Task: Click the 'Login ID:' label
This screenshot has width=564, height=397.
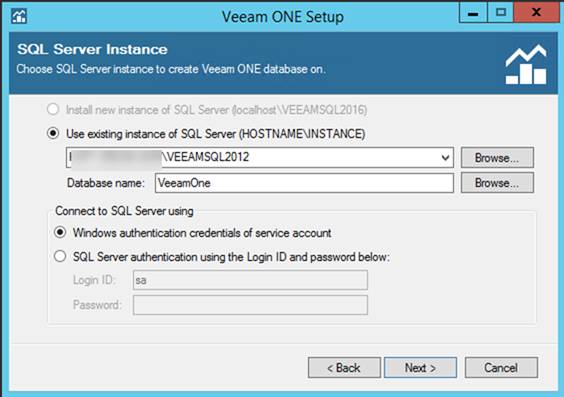Action: click(94, 280)
